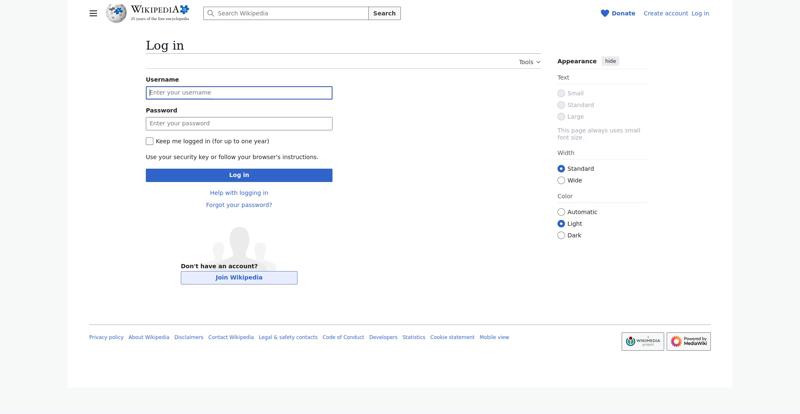Enable Keep me logged in checkbox
This screenshot has width=800, height=414.
coord(150,141)
